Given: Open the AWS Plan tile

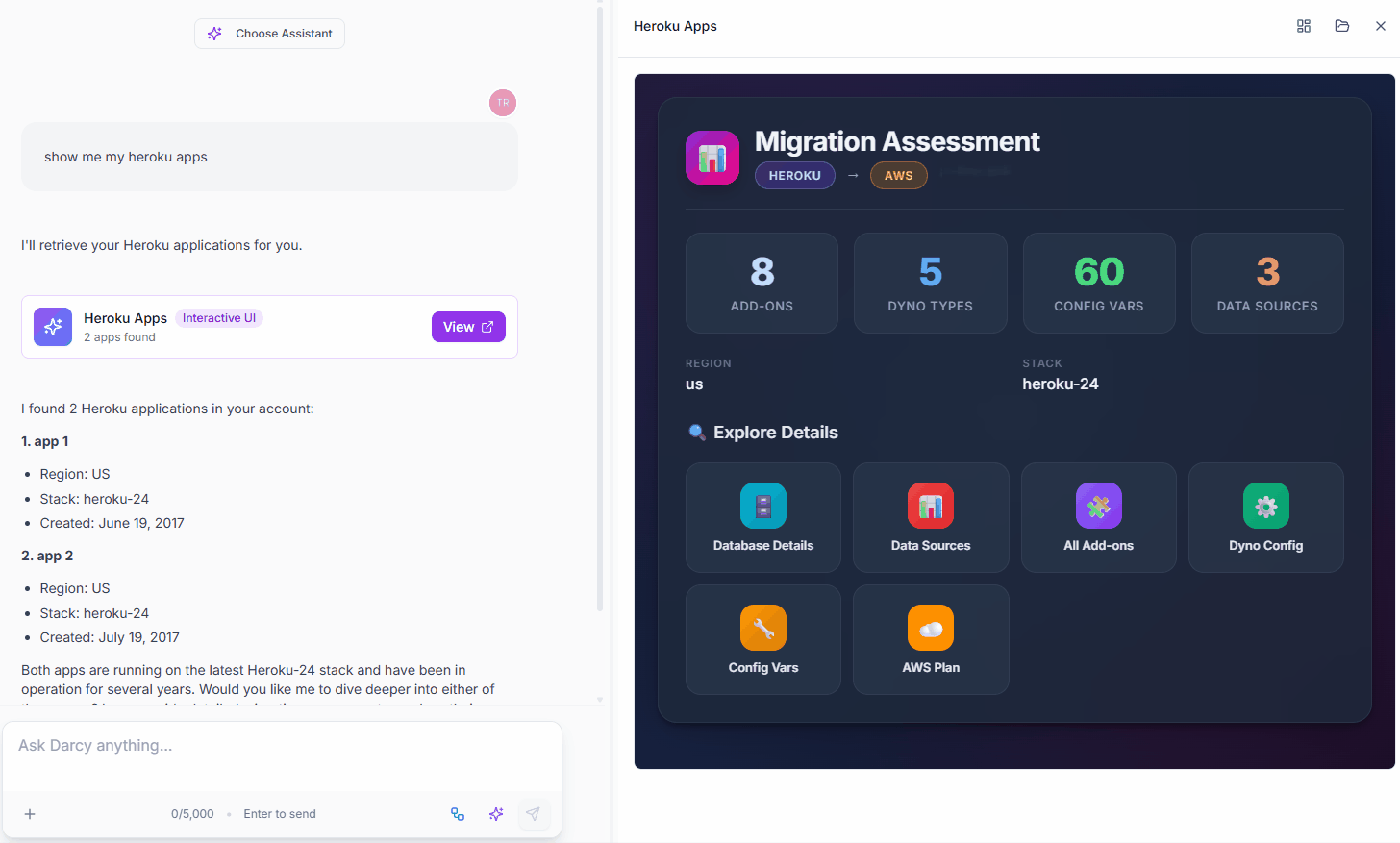Looking at the screenshot, I should coord(930,639).
